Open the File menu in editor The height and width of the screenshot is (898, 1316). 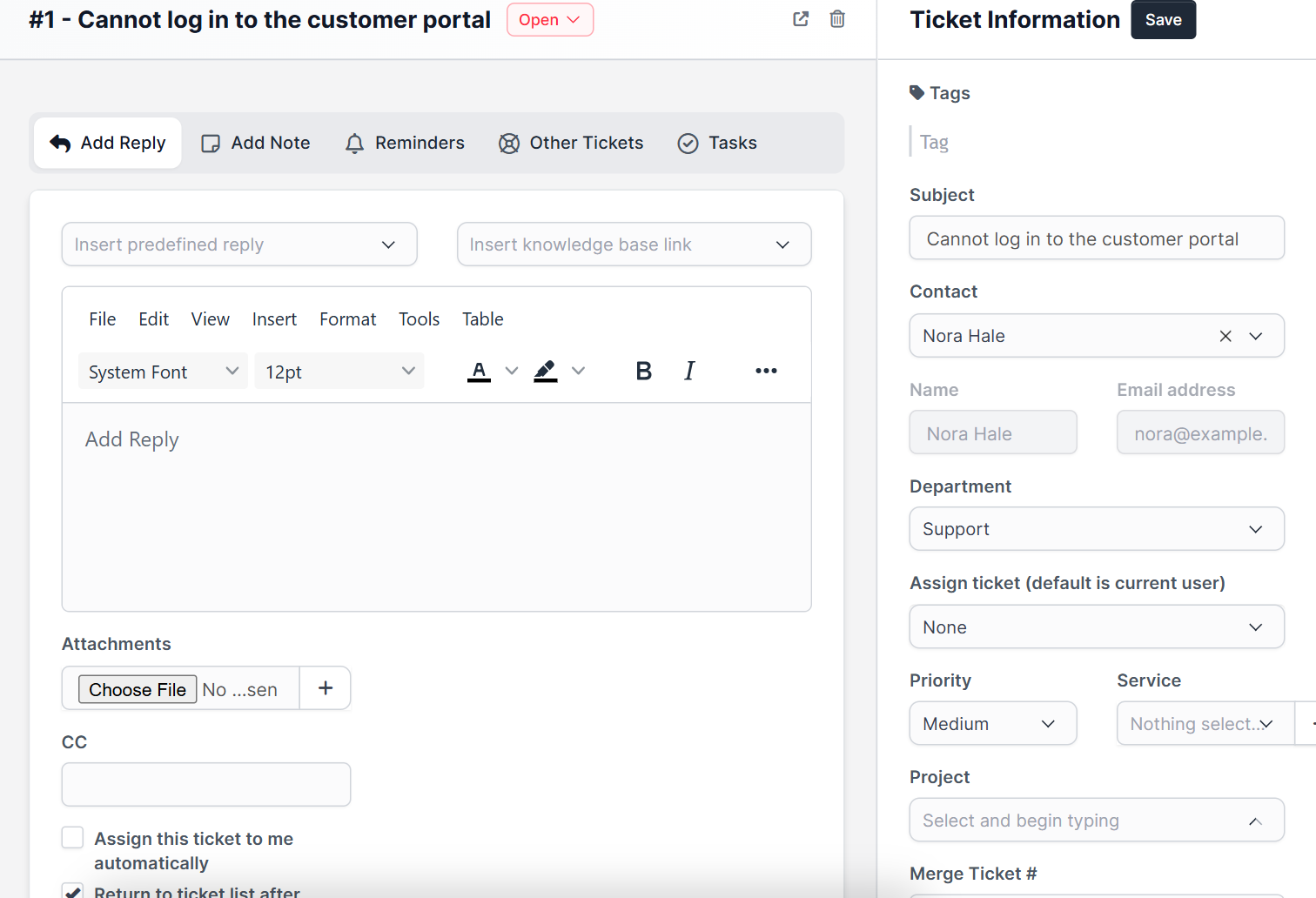[103, 319]
